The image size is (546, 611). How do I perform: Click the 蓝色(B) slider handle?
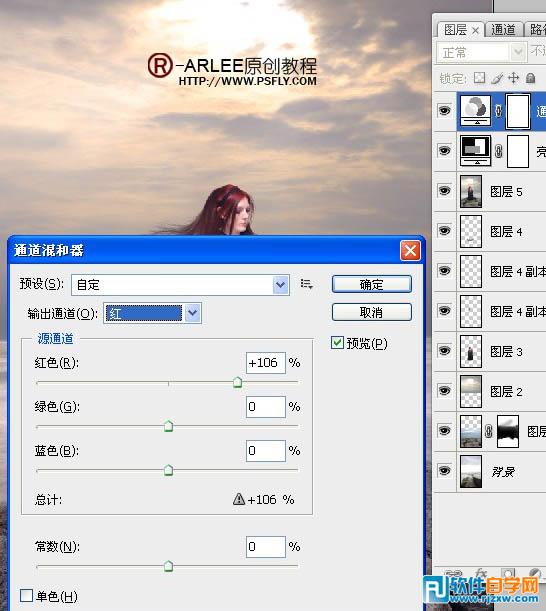coord(168,470)
